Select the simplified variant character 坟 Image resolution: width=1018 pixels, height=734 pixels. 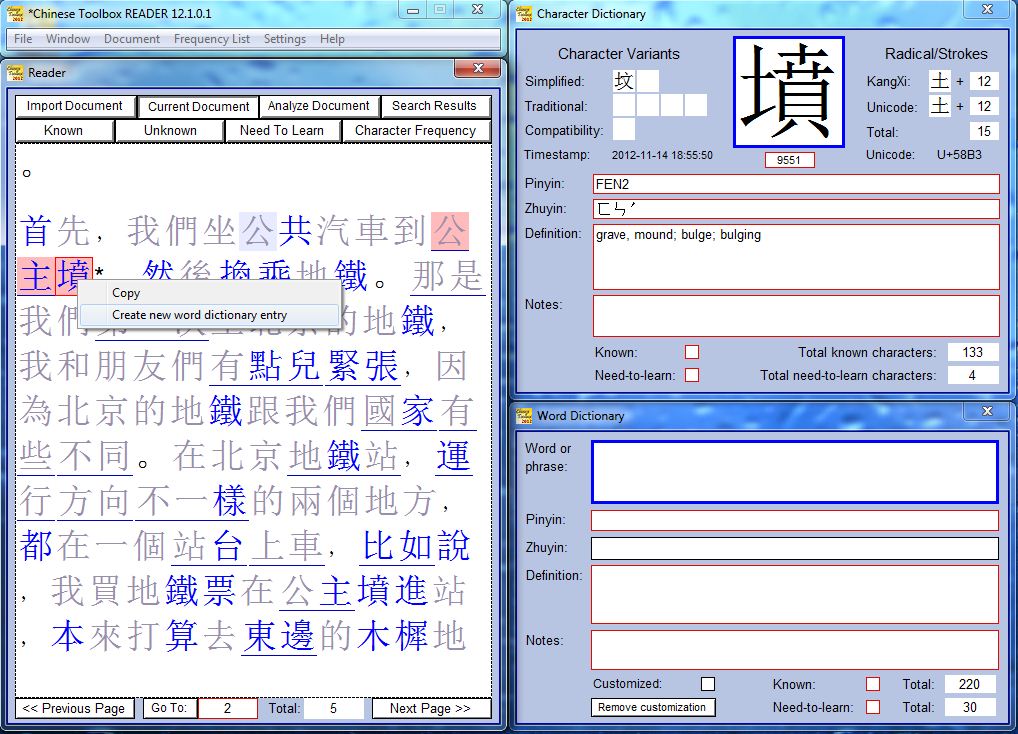pos(624,81)
